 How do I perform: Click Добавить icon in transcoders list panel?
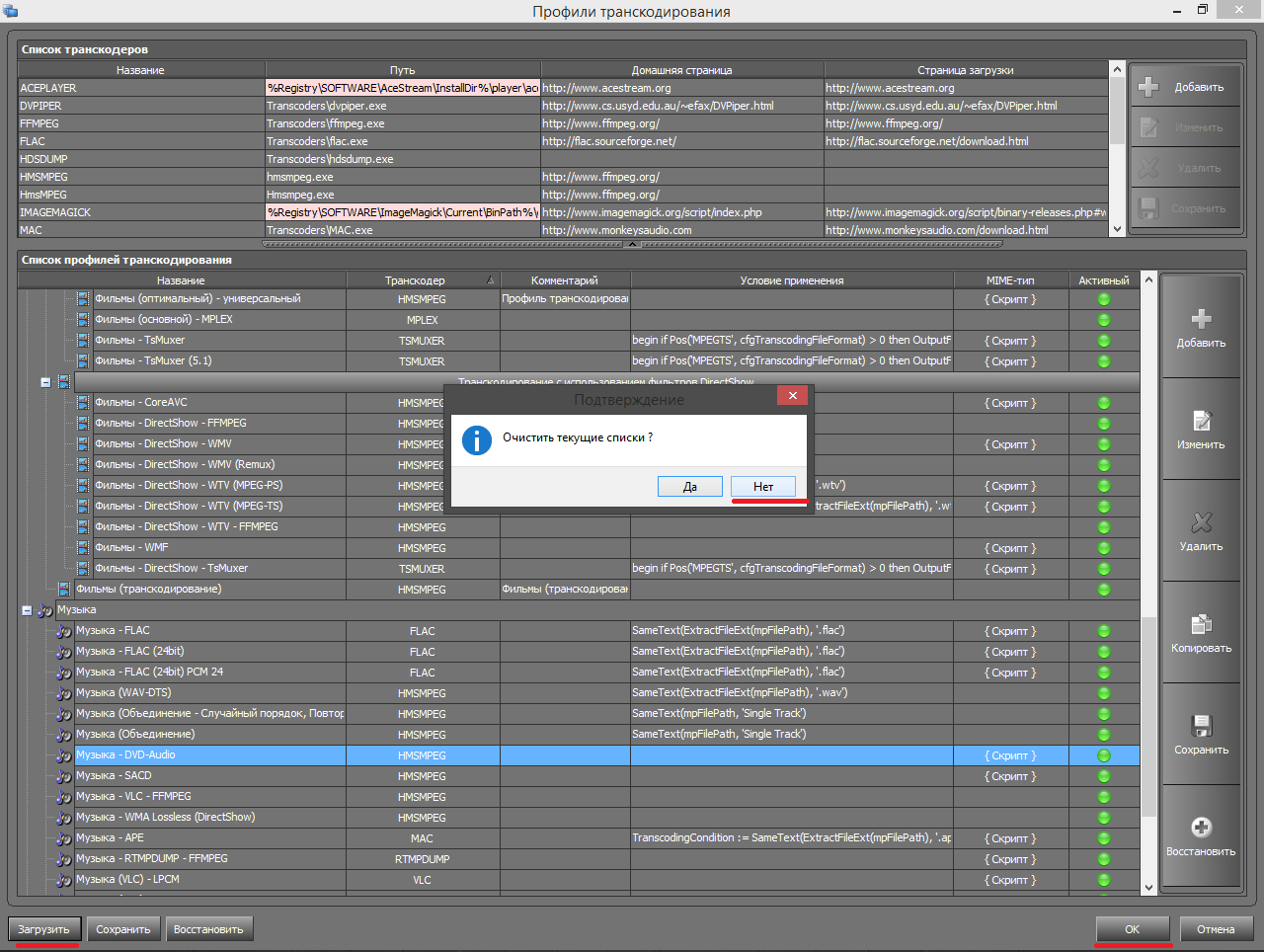1148,87
